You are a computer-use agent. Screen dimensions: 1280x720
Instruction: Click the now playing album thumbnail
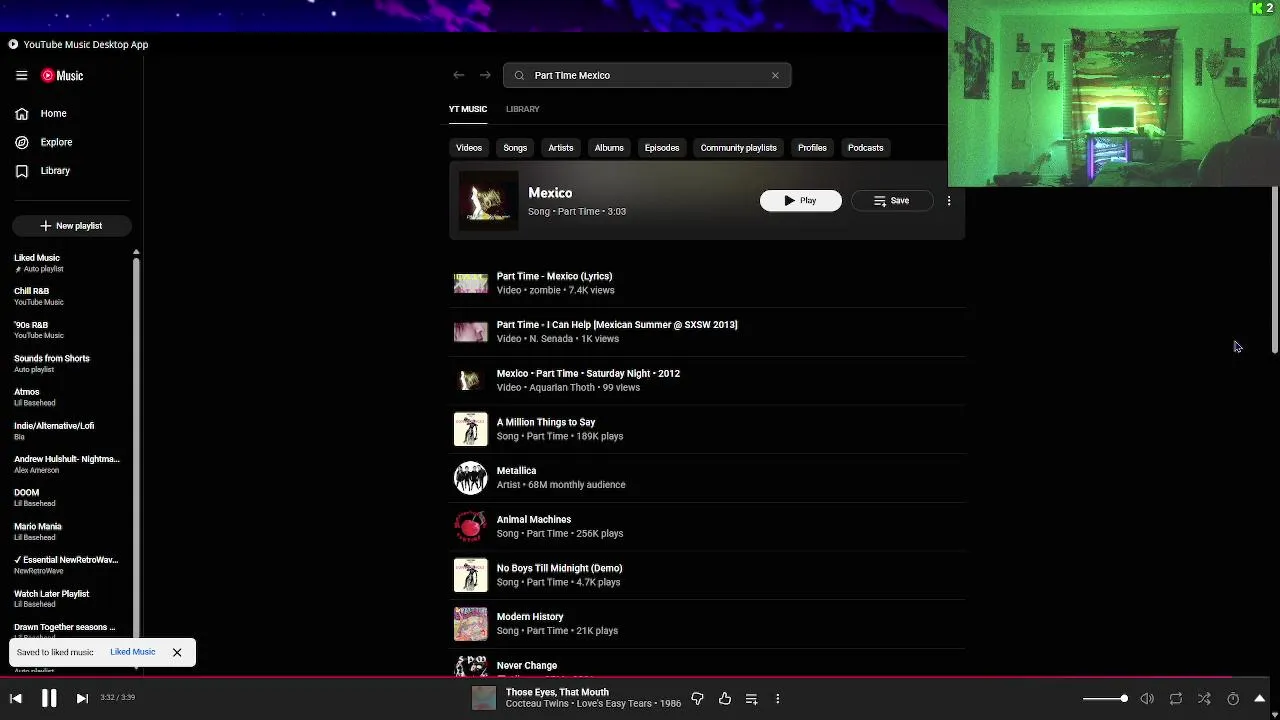click(484, 698)
